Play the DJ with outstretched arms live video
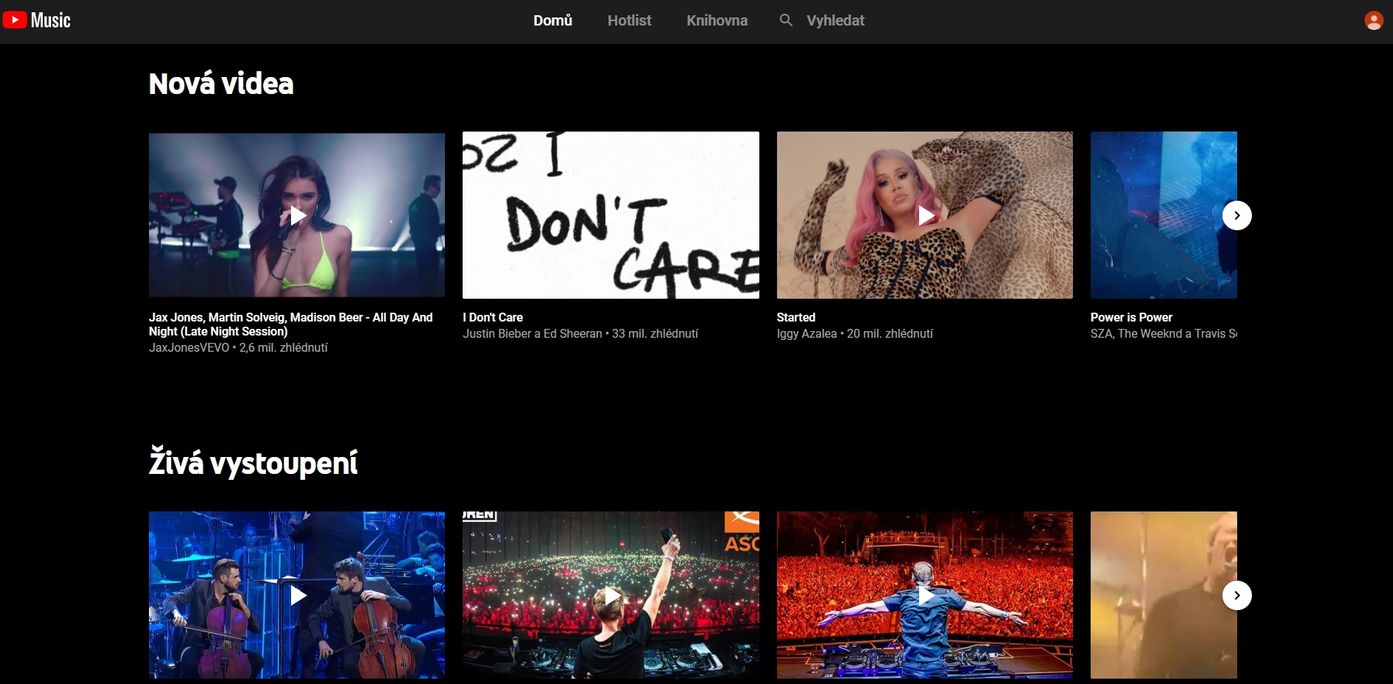The width and height of the screenshot is (1393, 684). pos(925,595)
